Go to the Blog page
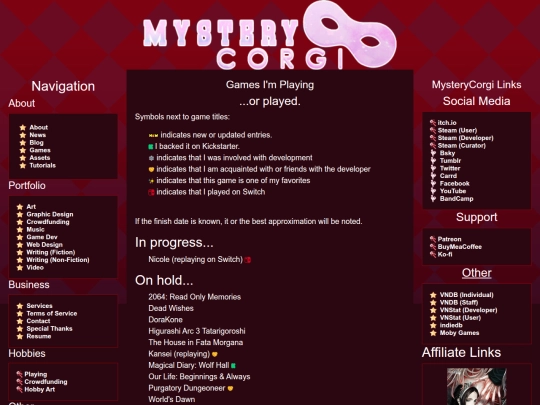The width and height of the screenshot is (540, 405). [36, 143]
